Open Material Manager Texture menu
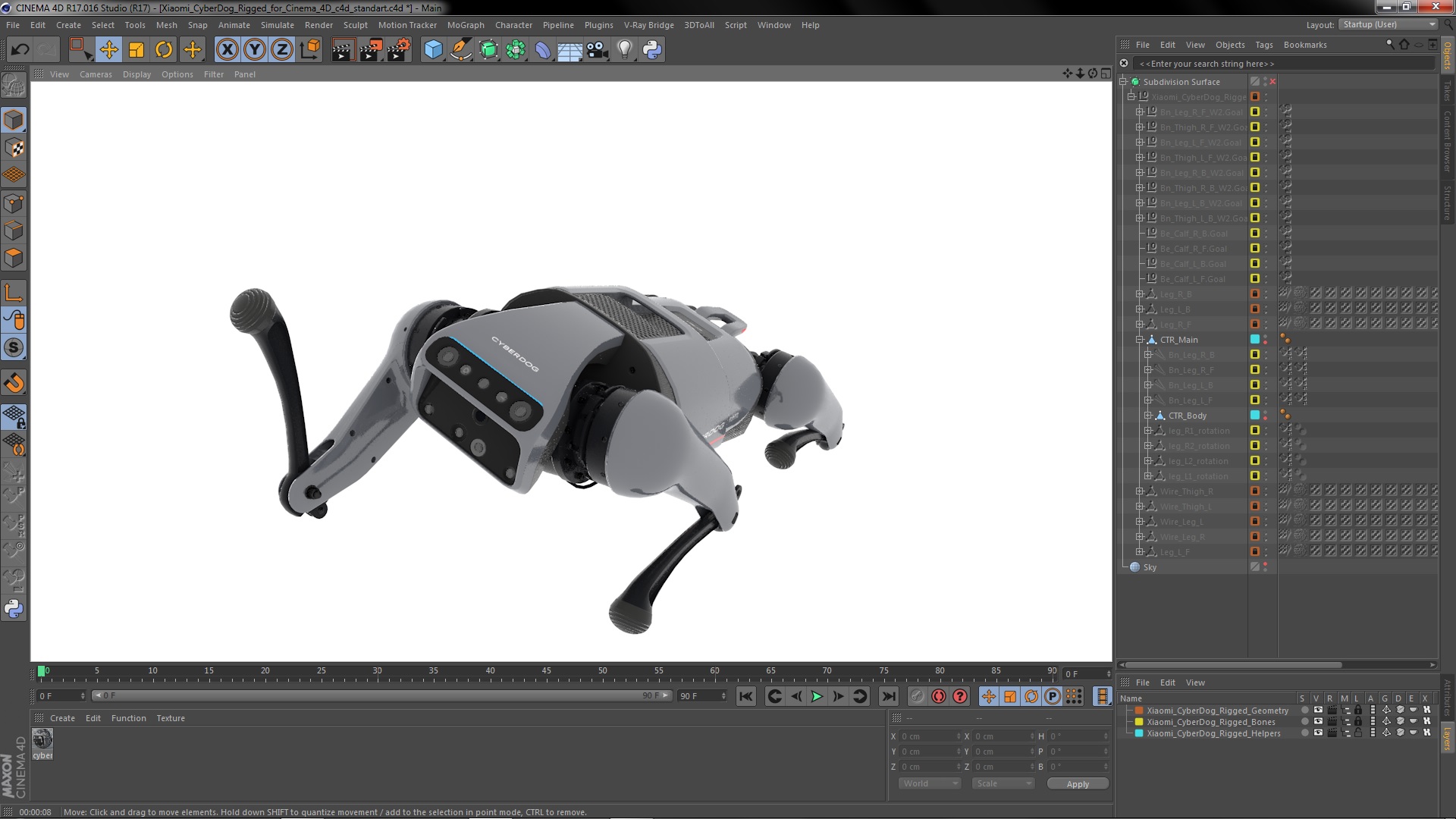Viewport: 1456px width, 819px height. [x=171, y=718]
